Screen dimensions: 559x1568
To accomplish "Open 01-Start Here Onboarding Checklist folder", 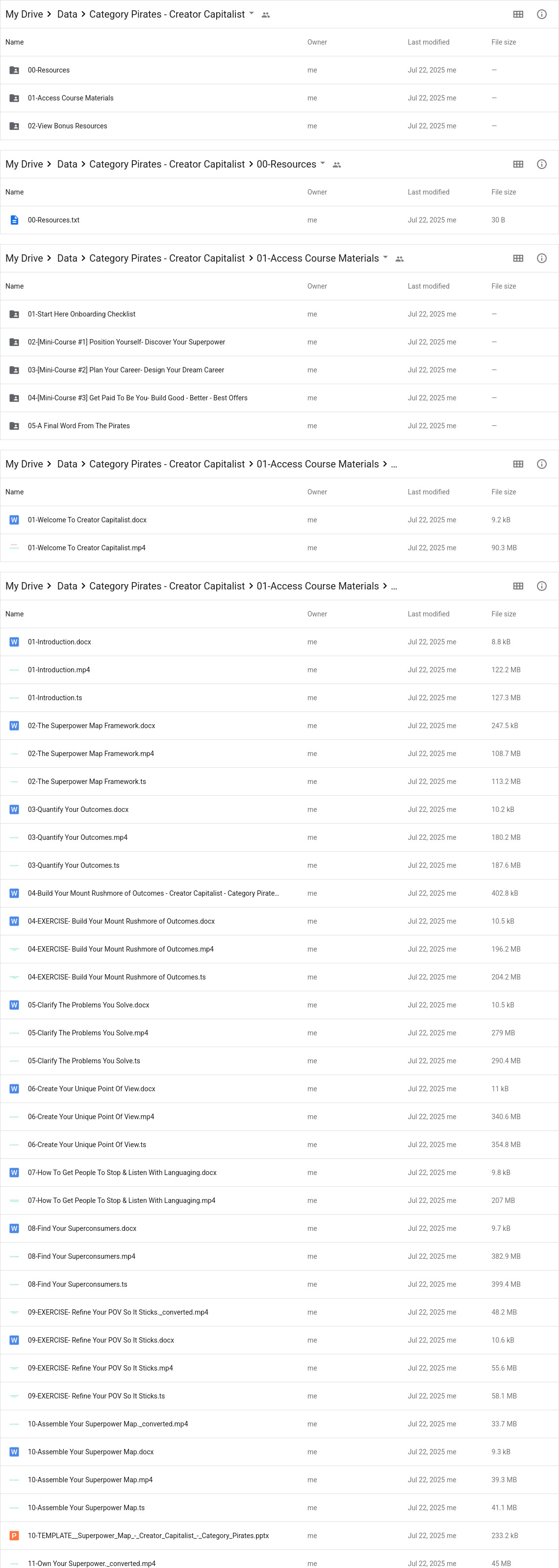I will coord(279,314).
